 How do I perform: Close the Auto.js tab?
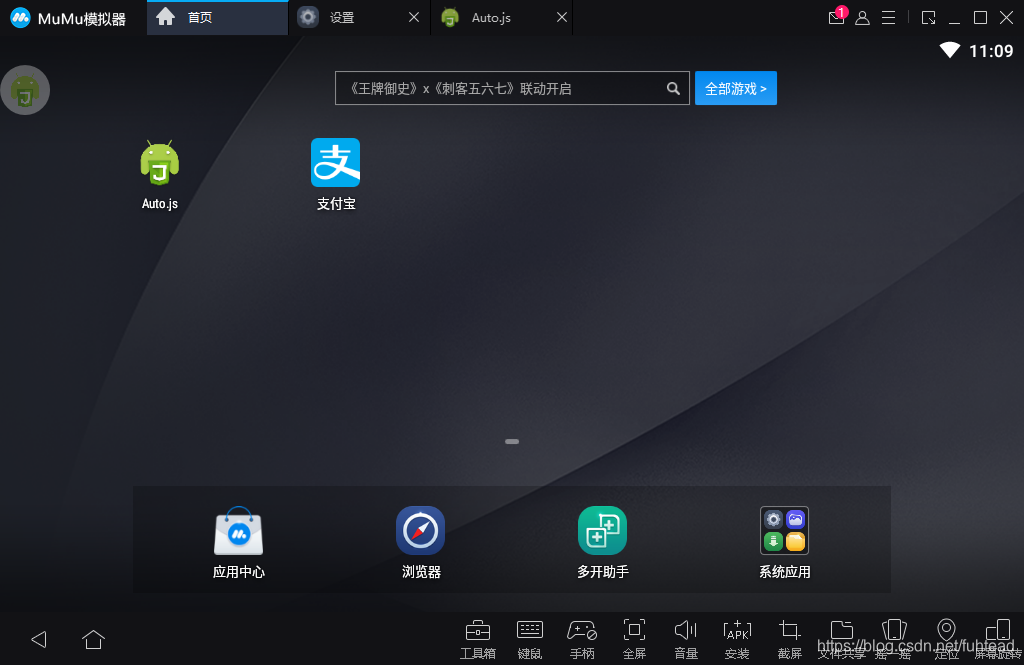(x=562, y=18)
